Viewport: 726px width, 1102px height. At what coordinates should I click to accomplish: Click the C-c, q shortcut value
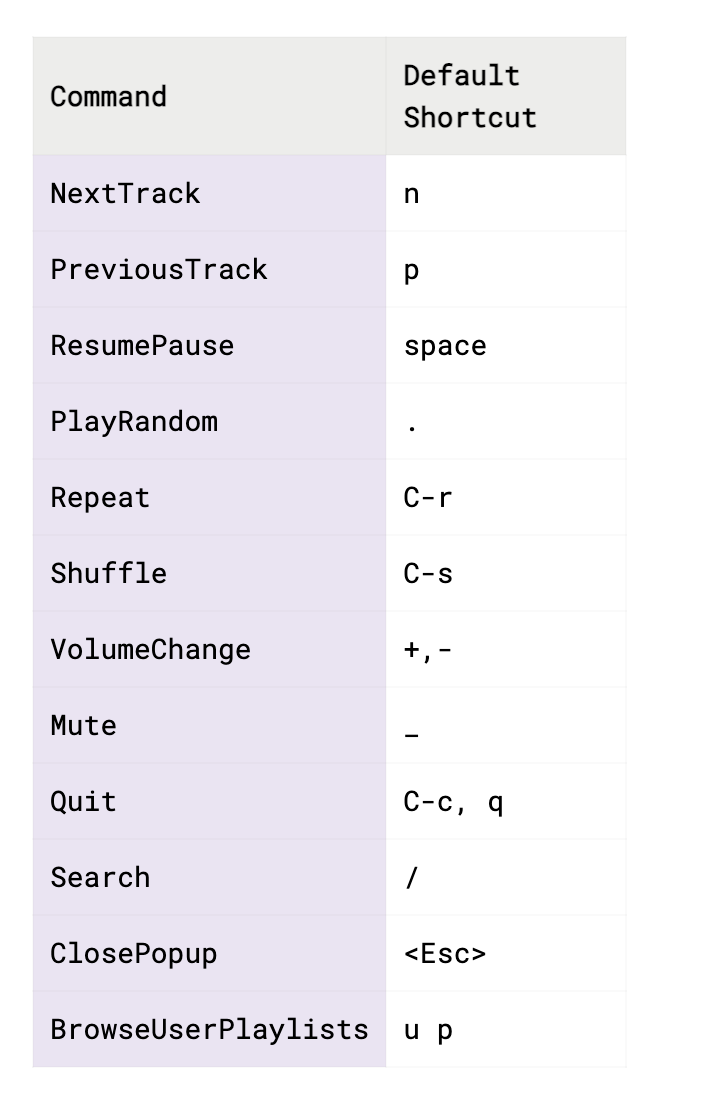coord(453,802)
